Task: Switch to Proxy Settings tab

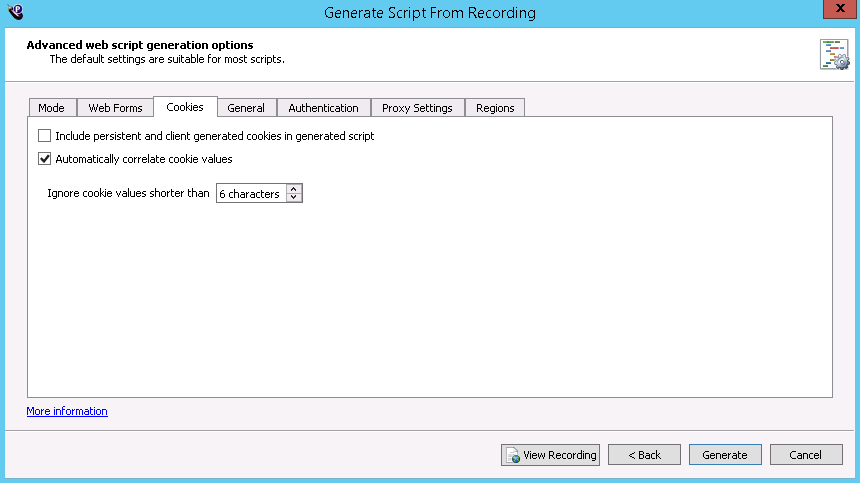Action: 417,108
